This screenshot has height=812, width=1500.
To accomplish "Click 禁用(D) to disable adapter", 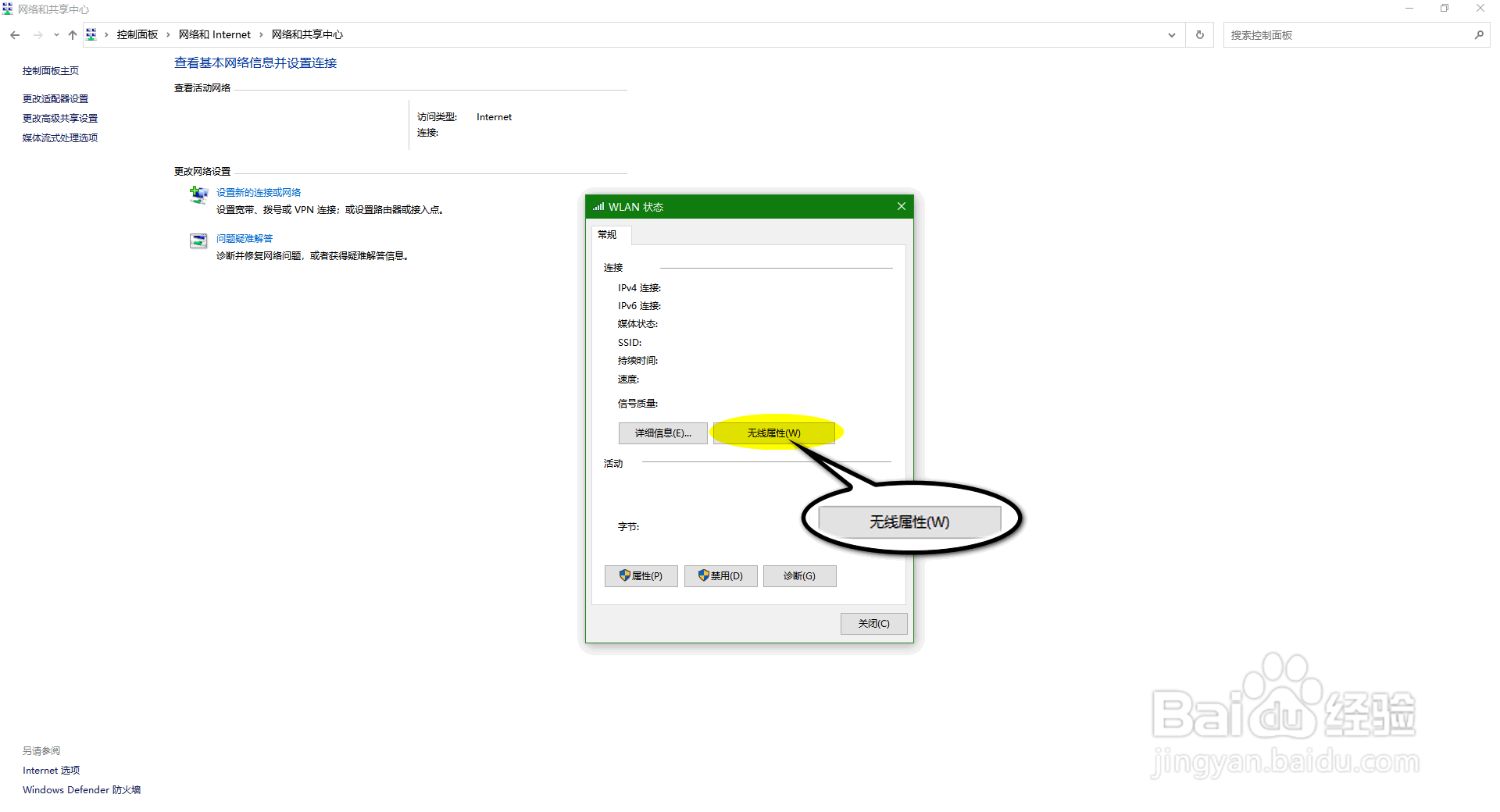I will click(x=721, y=575).
